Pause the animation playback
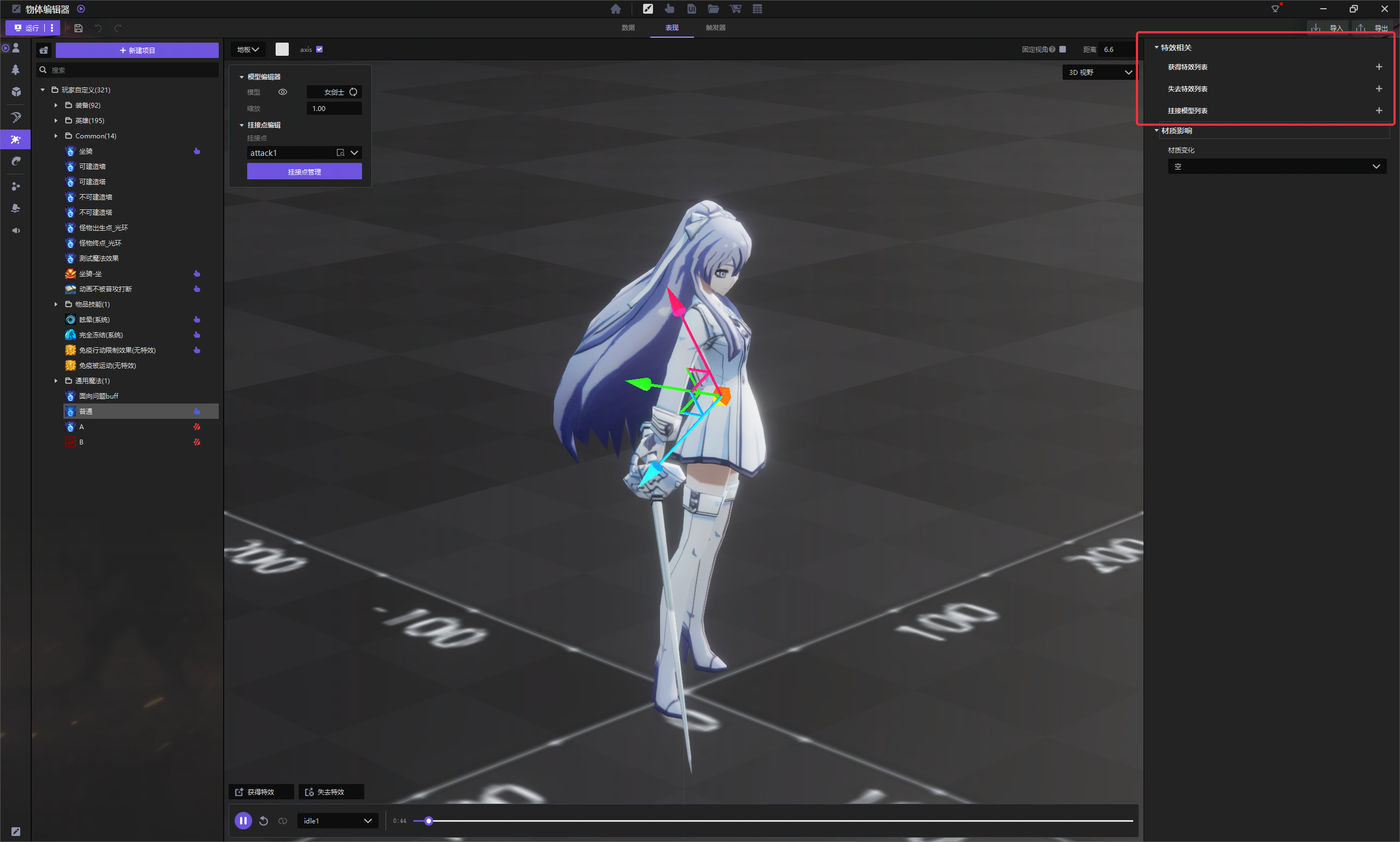The width and height of the screenshot is (1400, 842). click(243, 821)
